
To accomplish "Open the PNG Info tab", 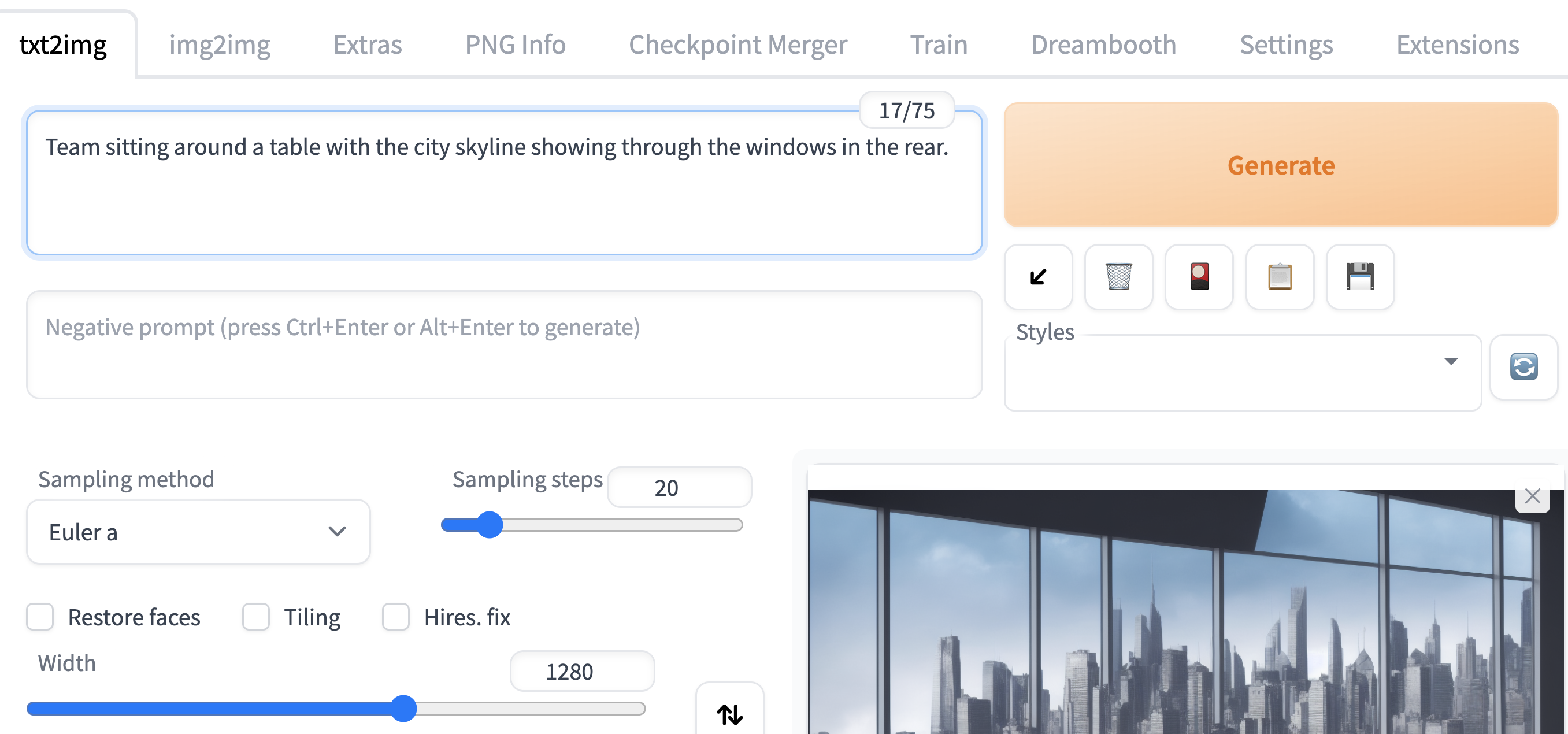I will 515,45.
